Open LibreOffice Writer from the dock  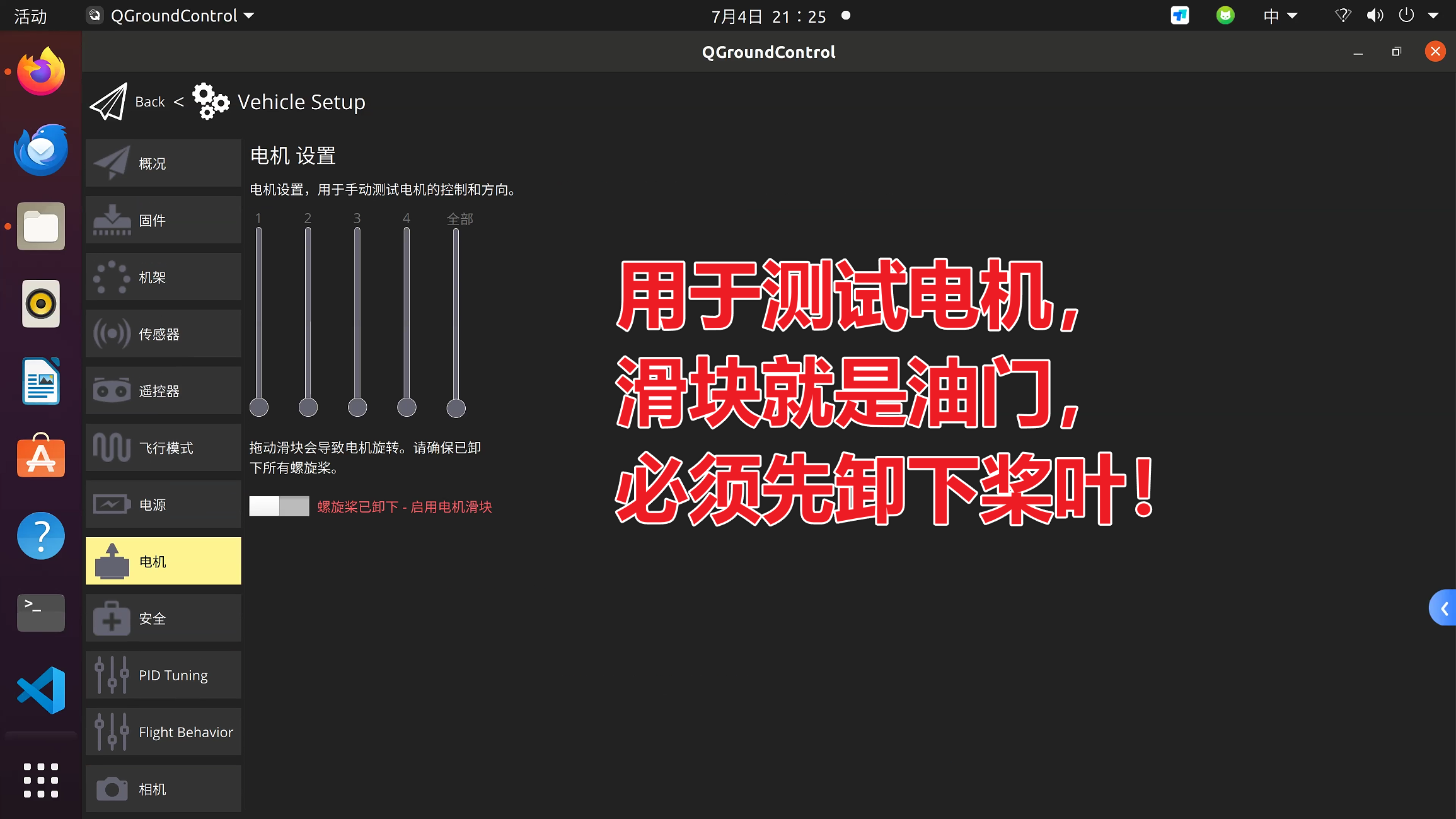click(x=41, y=381)
